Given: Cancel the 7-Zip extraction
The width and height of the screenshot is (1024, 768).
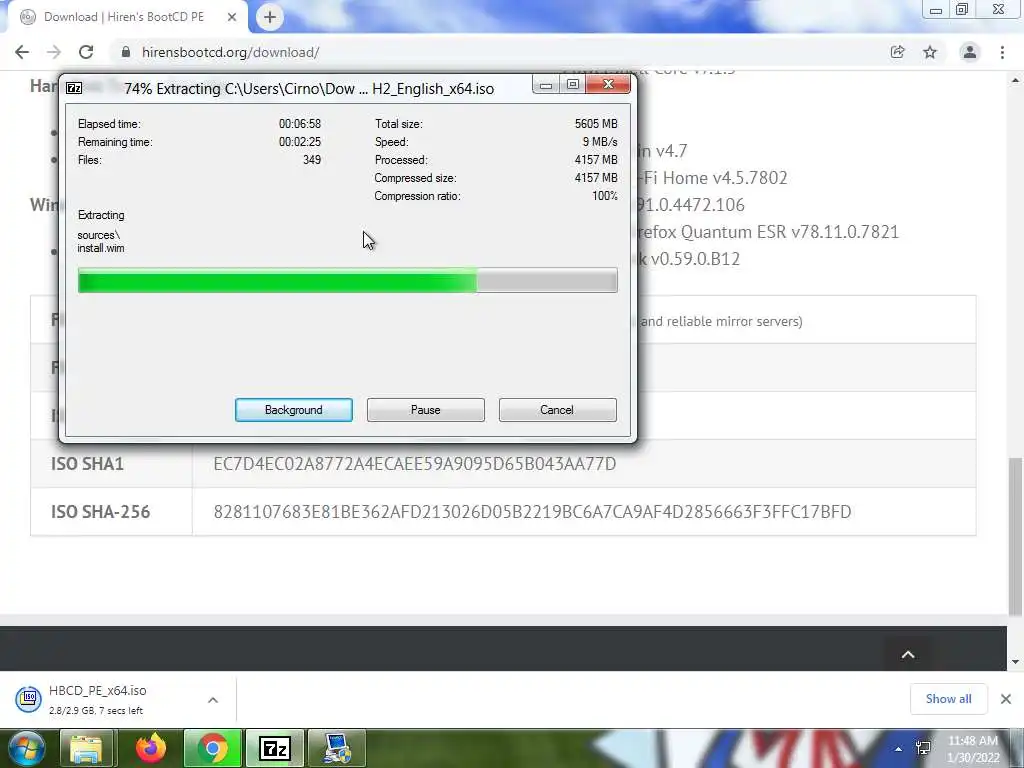Looking at the screenshot, I should [557, 410].
